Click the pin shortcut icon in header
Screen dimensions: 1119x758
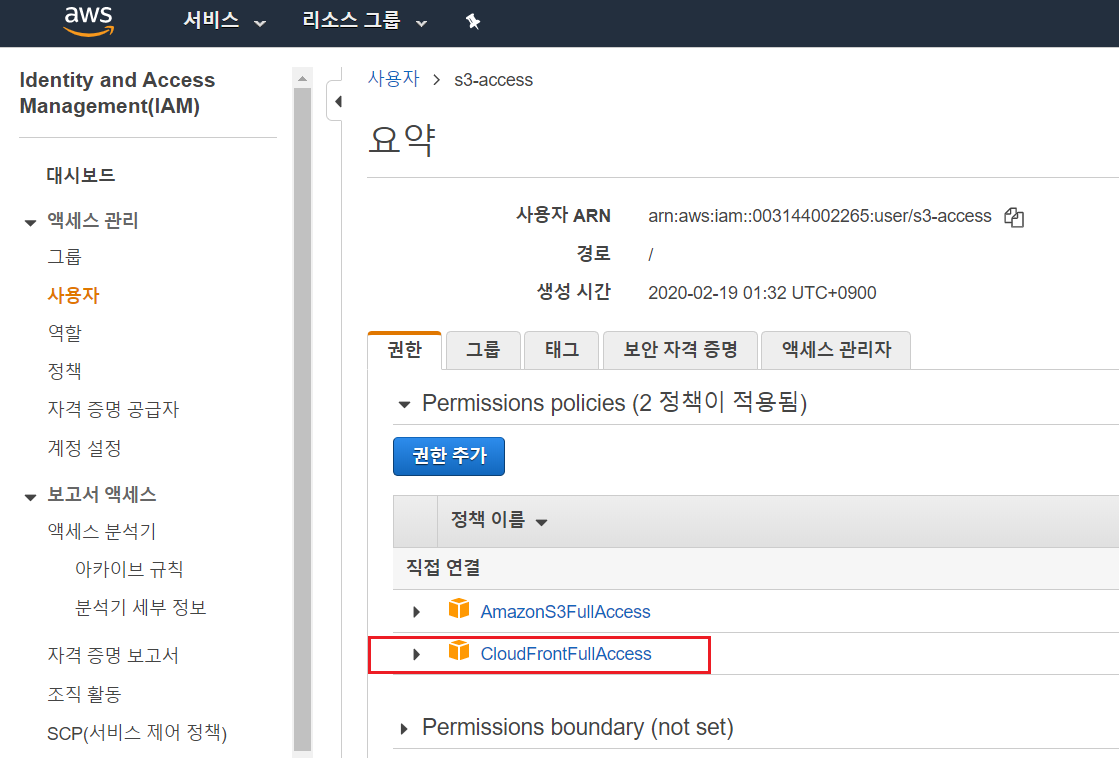(x=472, y=21)
